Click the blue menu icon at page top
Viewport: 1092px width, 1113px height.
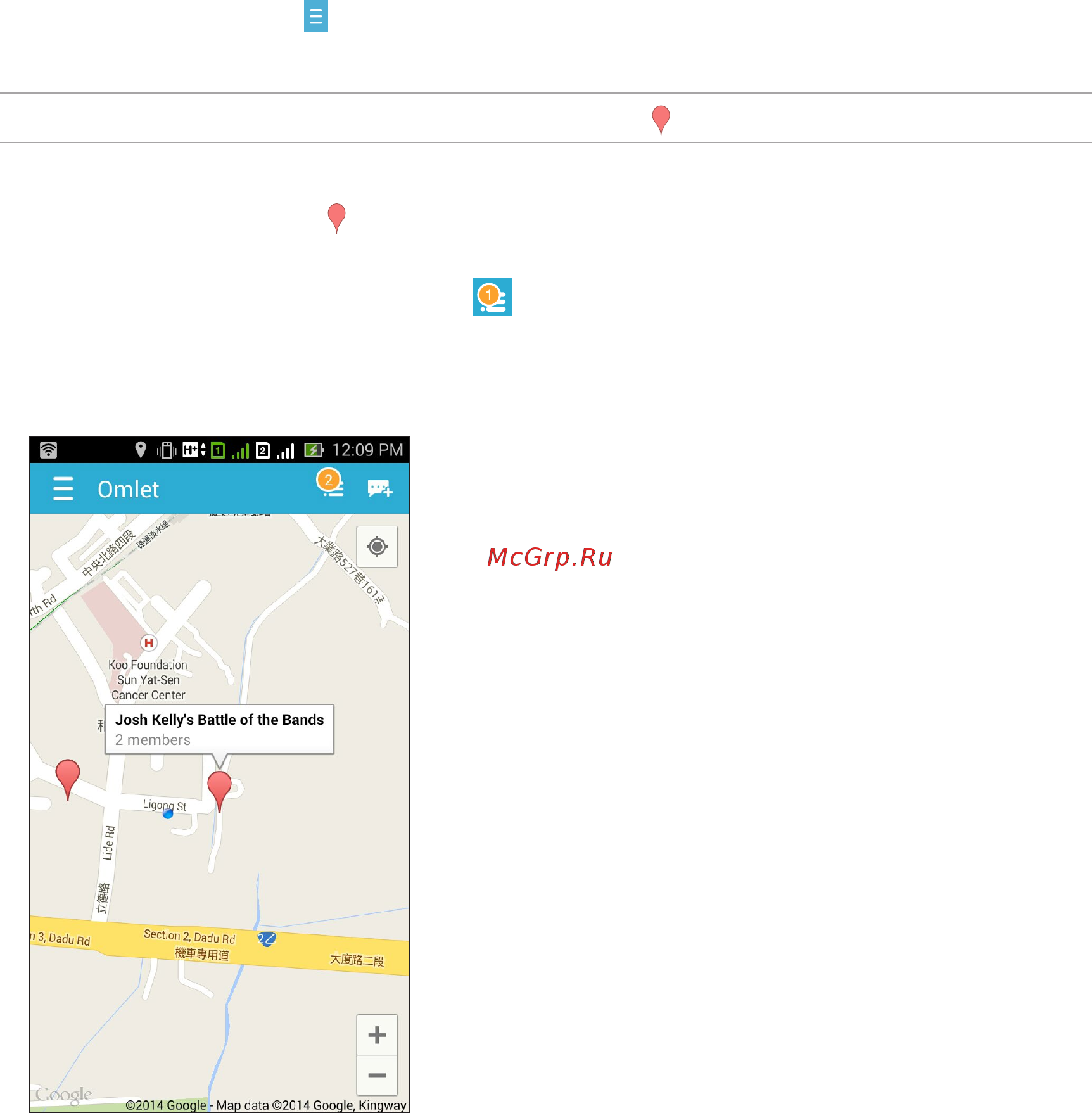coord(316,16)
